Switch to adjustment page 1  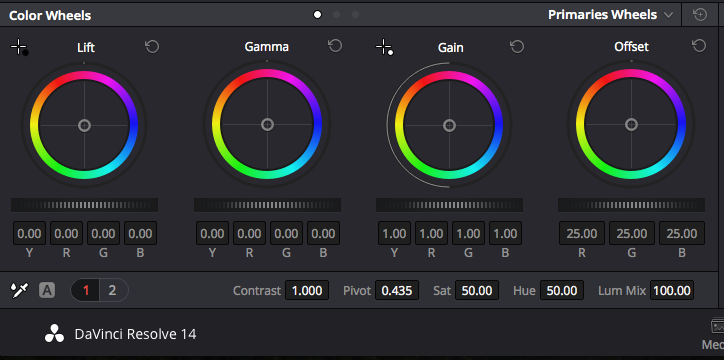(x=85, y=290)
